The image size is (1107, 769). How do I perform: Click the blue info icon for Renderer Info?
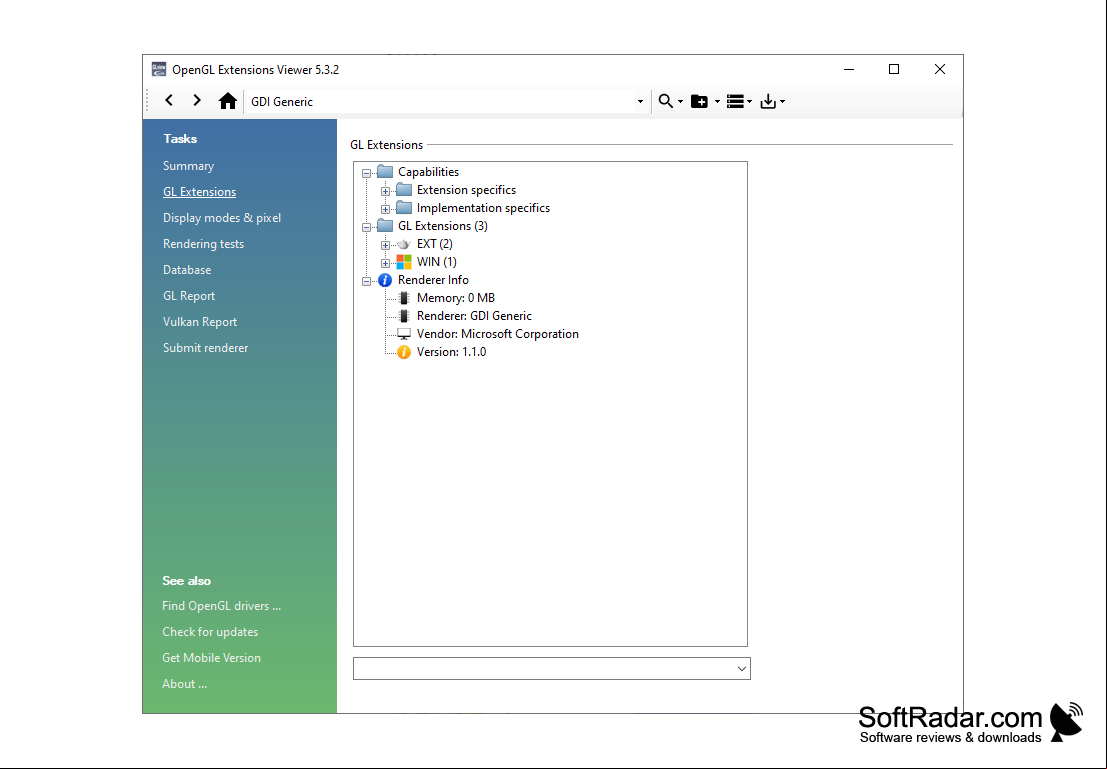point(385,280)
